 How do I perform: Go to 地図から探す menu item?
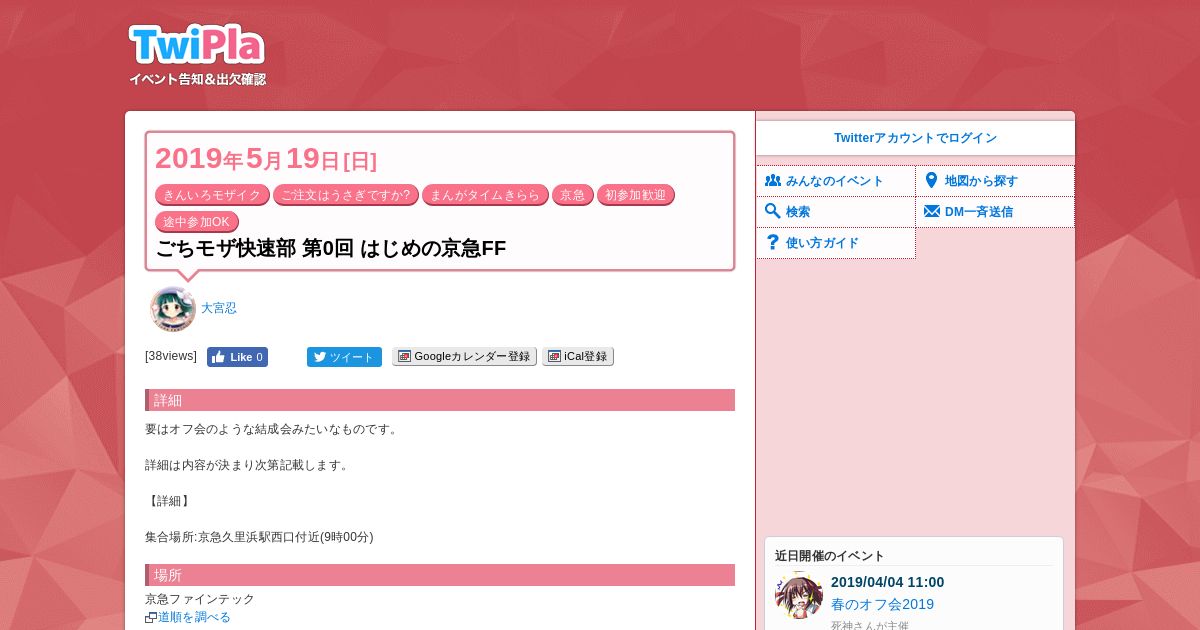(995, 181)
